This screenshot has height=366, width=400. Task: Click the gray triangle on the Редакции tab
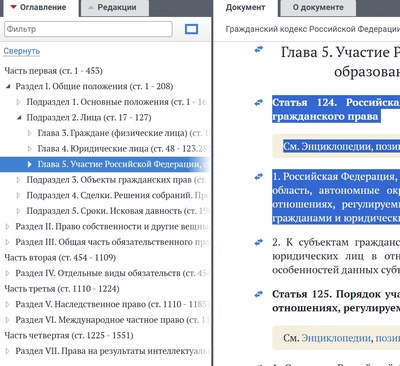pyautogui.click(x=91, y=7)
